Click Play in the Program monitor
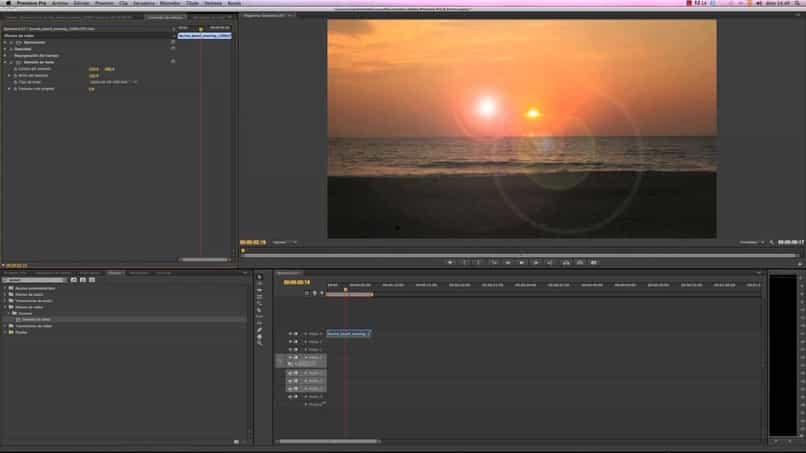Screen dimensions: 806x453 coord(522,263)
